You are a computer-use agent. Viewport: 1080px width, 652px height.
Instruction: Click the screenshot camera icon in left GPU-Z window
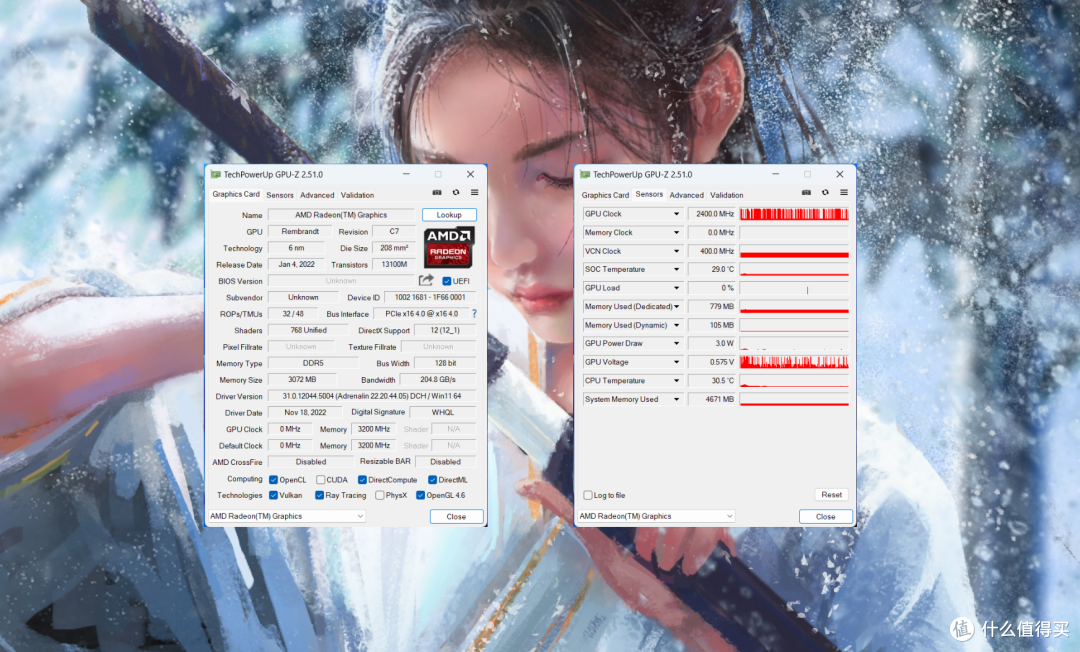point(437,193)
